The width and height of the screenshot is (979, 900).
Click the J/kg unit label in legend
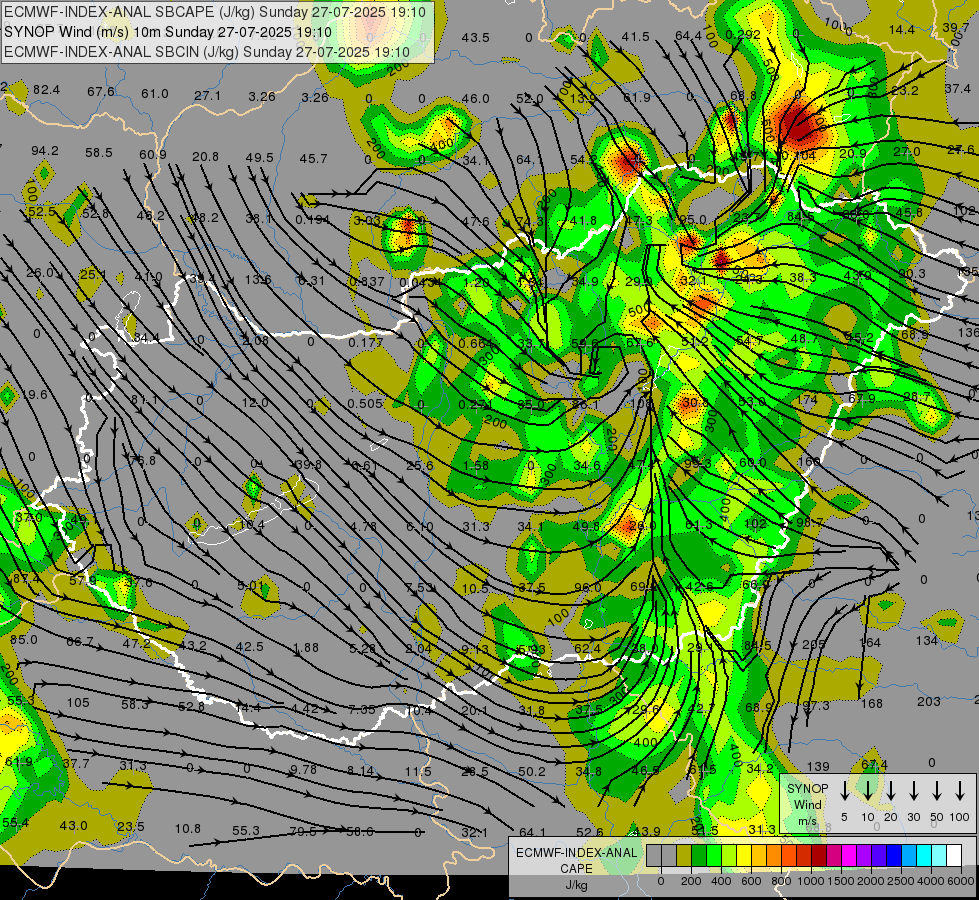pyautogui.click(x=576, y=885)
